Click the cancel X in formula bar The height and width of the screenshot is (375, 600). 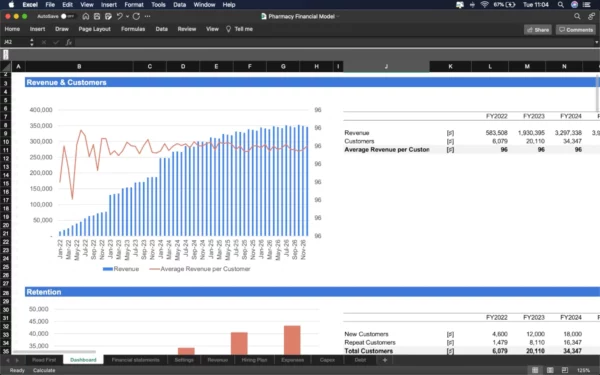pyautogui.click(x=44, y=42)
